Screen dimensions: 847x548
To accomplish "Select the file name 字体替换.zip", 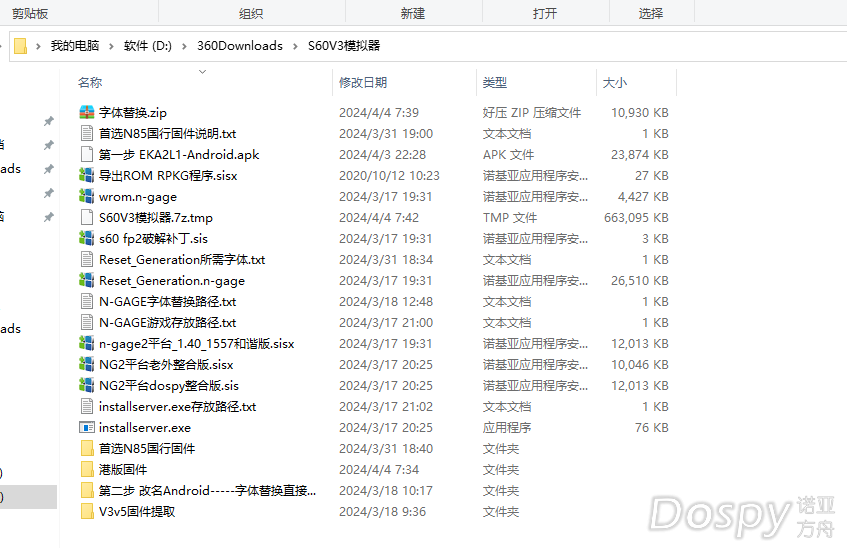I will (133, 112).
